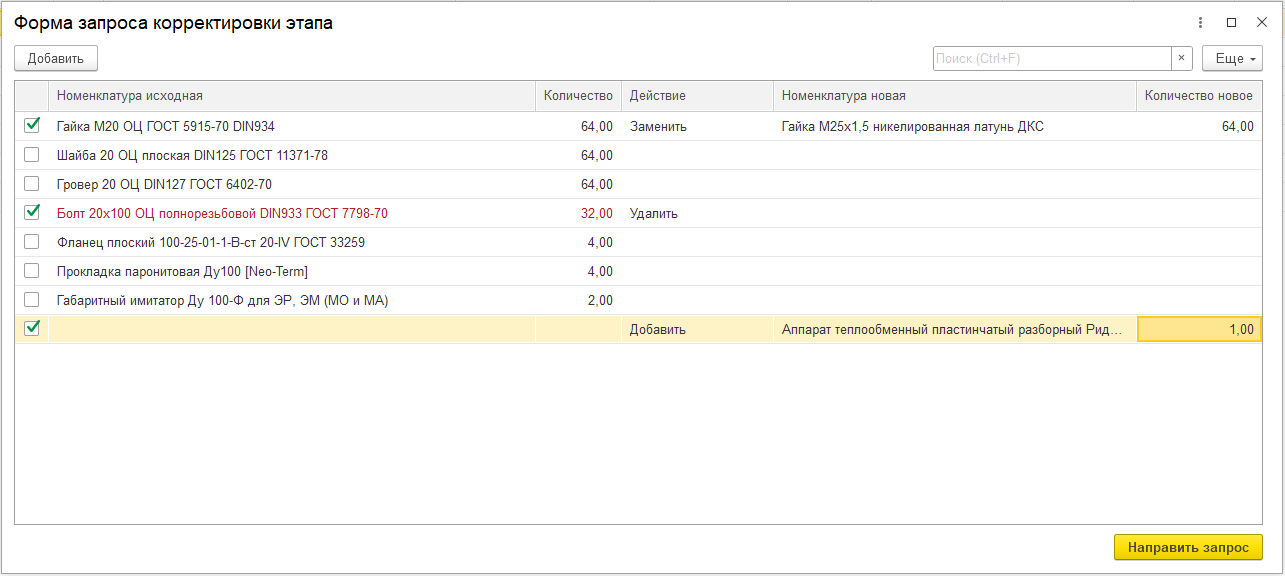Check the Шайба 20 ОЦ плоская row checkbox

pyautogui.click(x=32, y=155)
